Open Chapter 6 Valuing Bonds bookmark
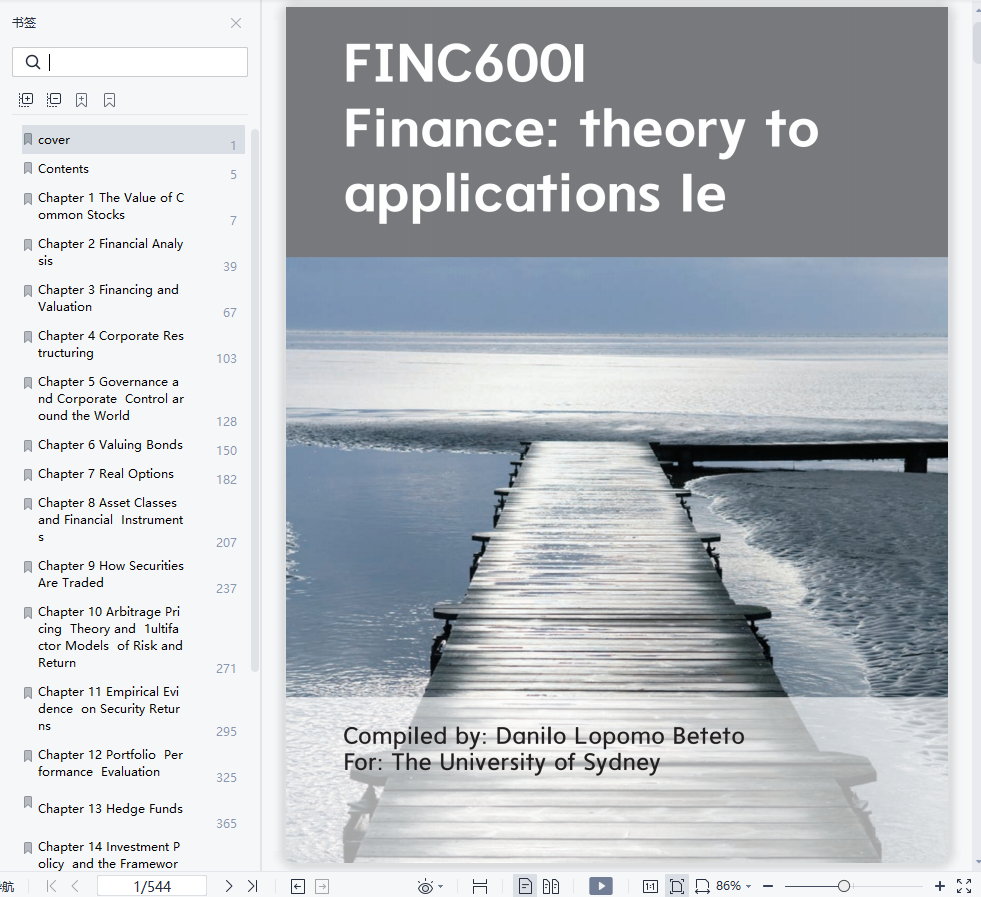This screenshot has width=981, height=897. coord(133,445)
